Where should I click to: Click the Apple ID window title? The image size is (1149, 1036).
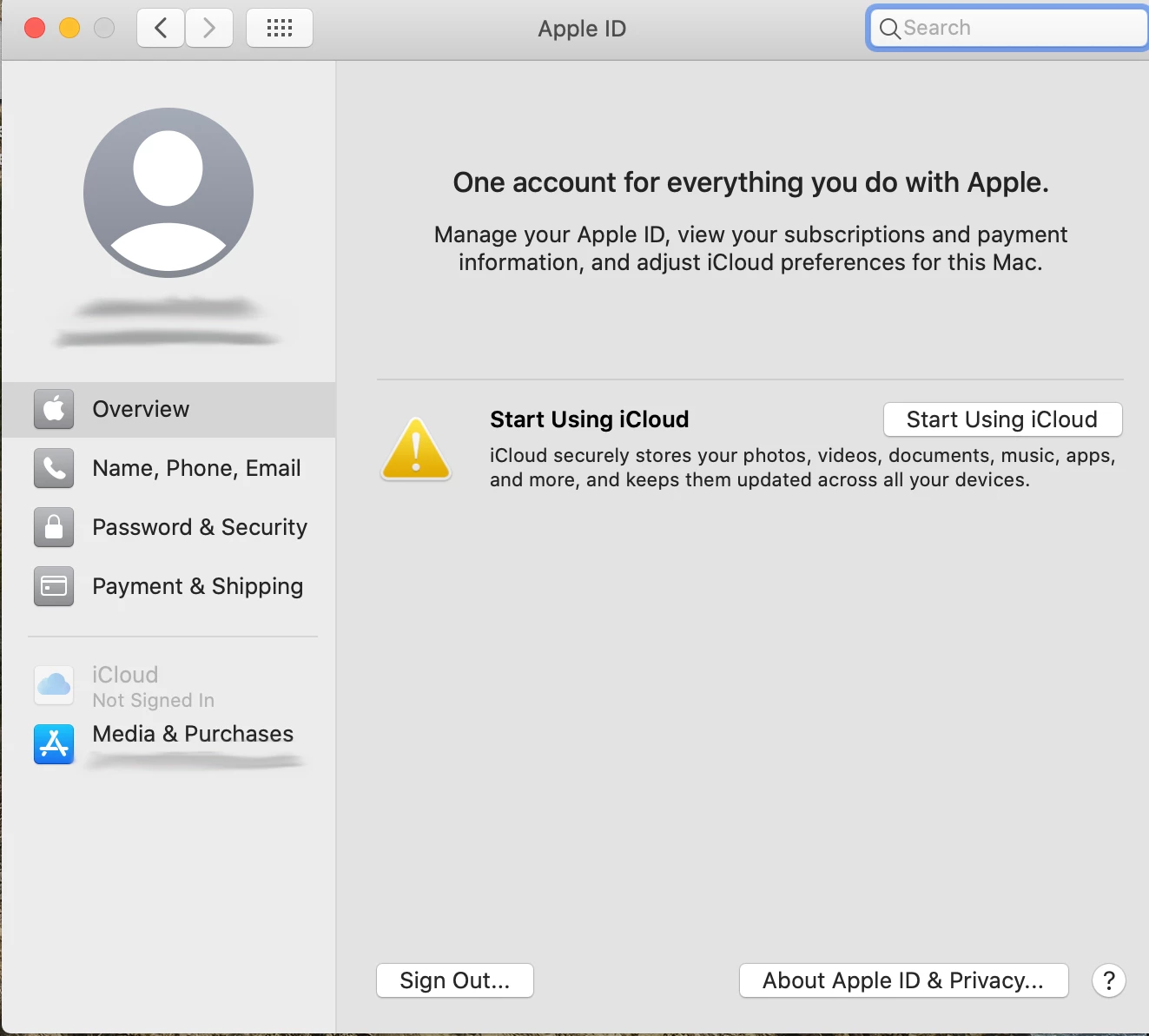coord(582,29)
